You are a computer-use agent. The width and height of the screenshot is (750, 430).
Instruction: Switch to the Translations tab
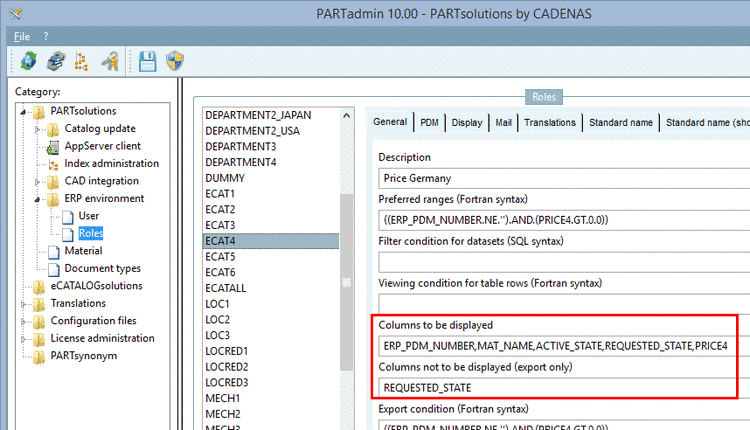pyautogui.click(x=550, y=122)
